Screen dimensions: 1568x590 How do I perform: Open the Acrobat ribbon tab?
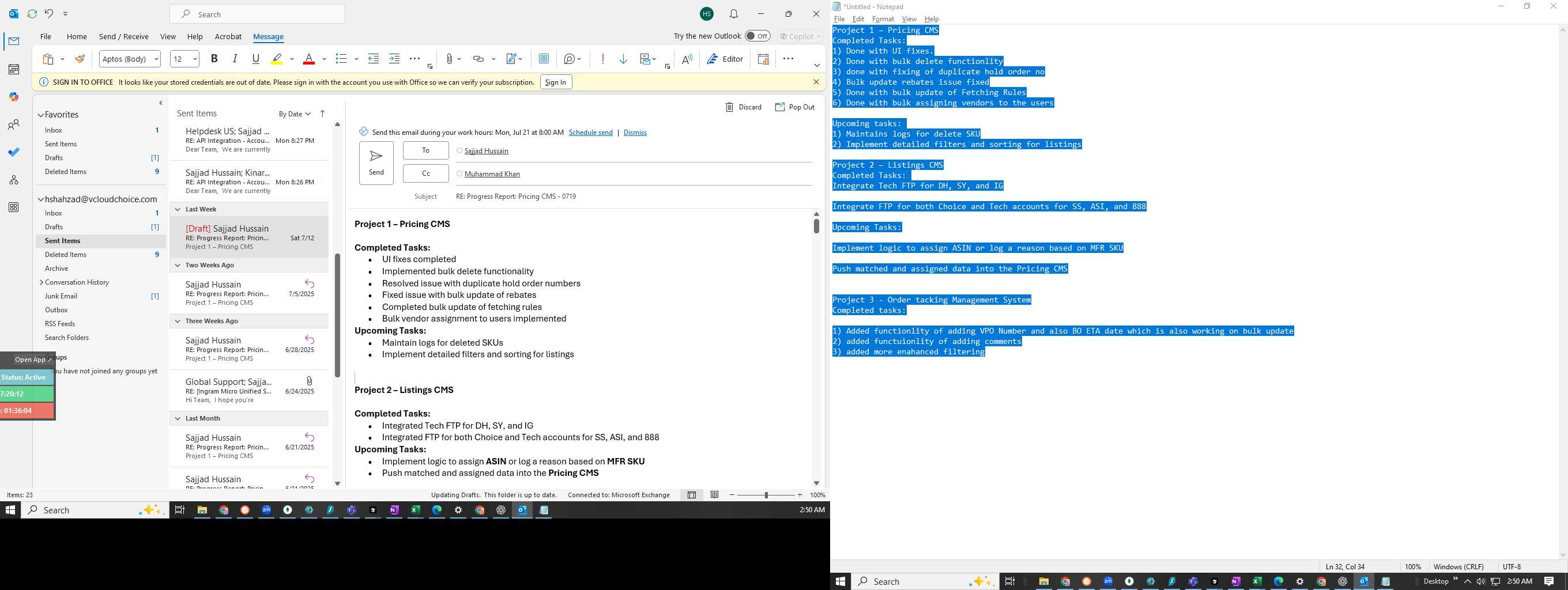tap(228, 36)
